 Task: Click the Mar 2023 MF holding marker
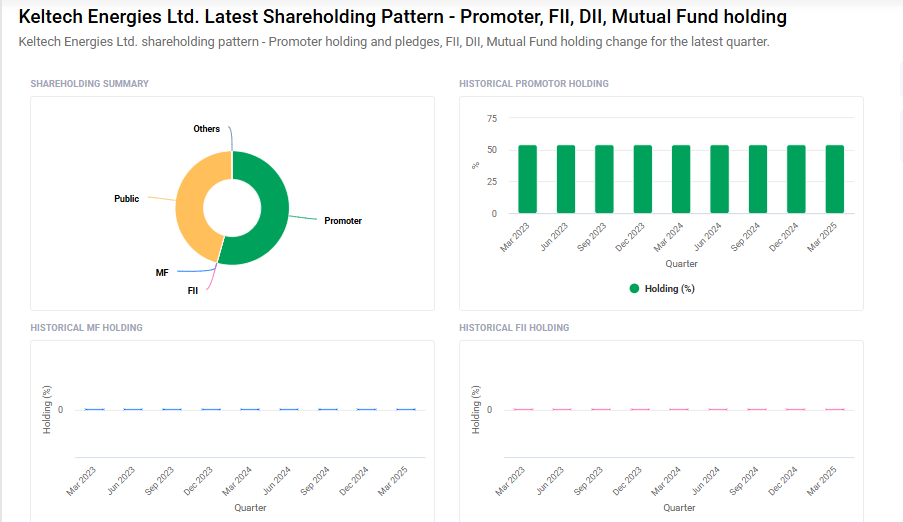tap(94, 410)
